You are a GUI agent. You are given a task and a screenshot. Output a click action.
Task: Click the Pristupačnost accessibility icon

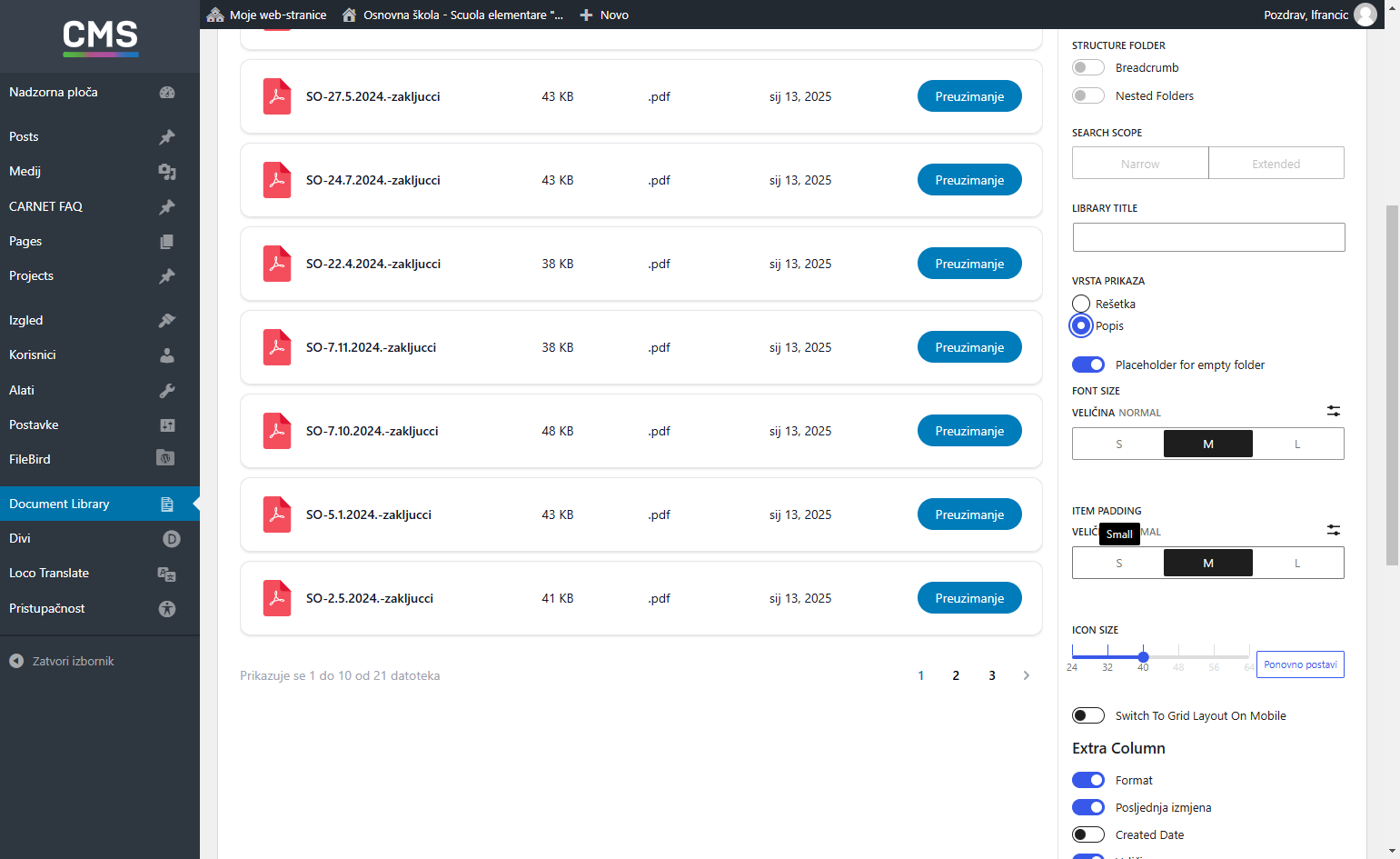tap(167, 609)
